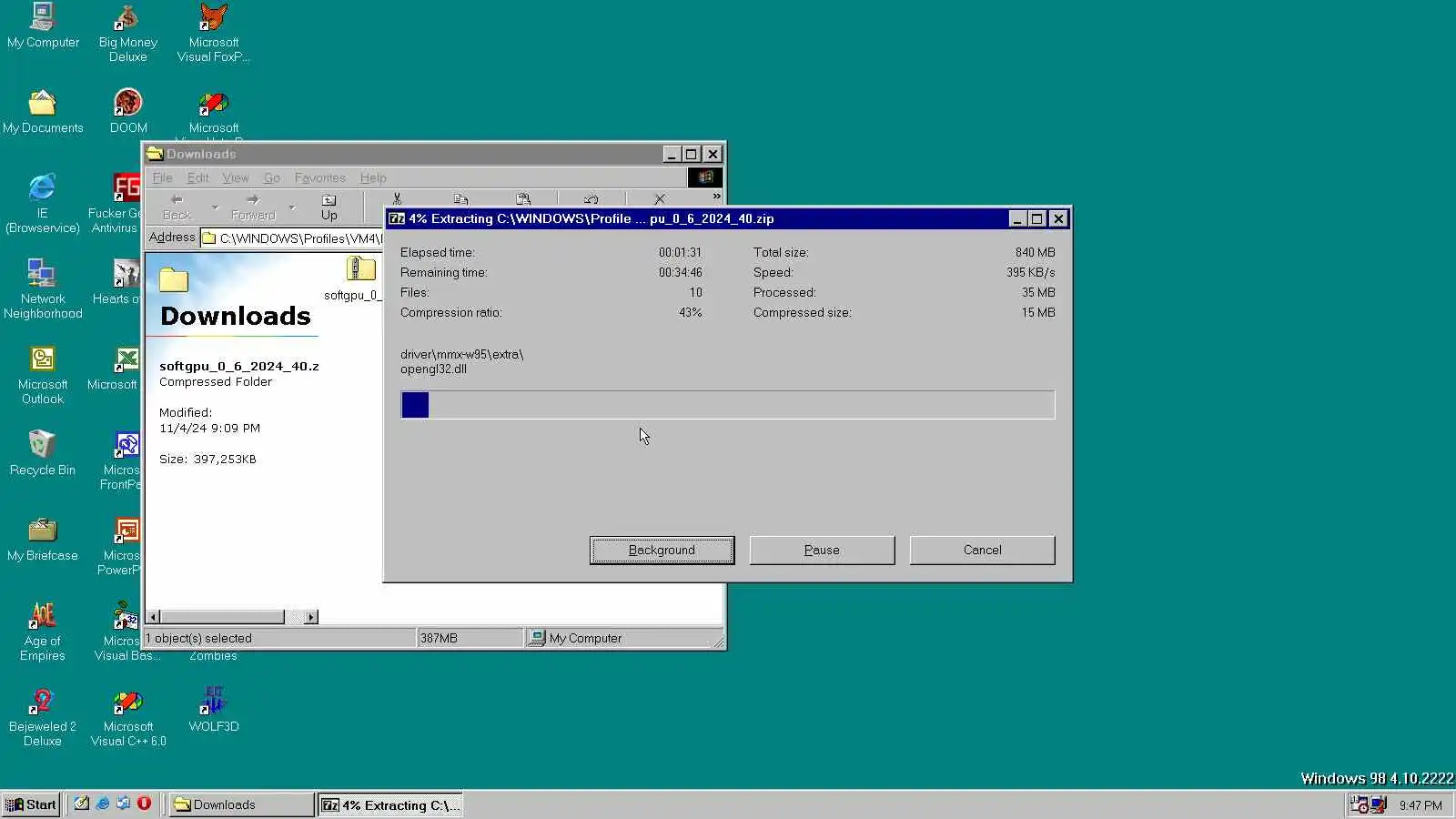
Task: Open the Forward history dropdown arrow
Action: 291,207
